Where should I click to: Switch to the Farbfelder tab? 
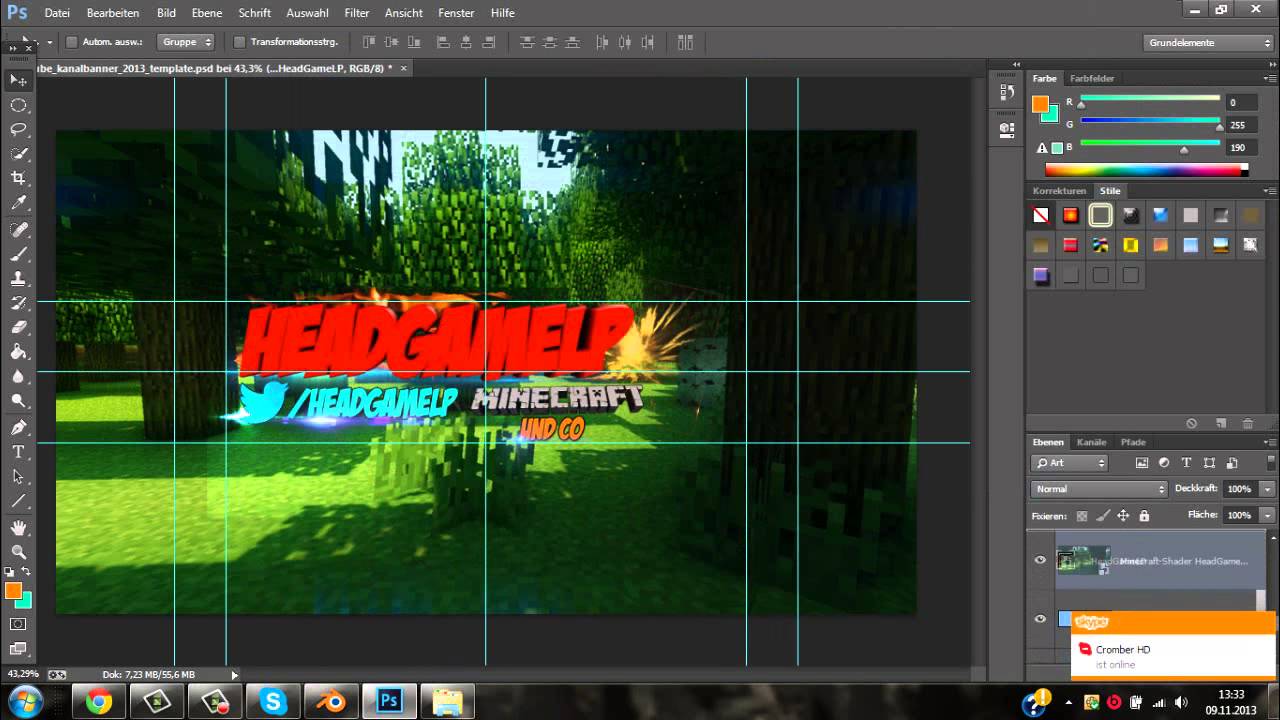point(1092,78)
